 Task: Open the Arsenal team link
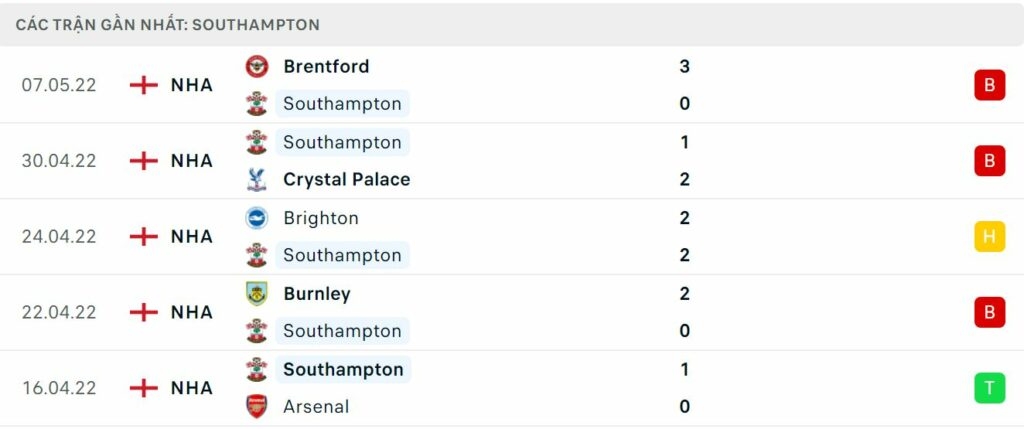pos(316,407)
